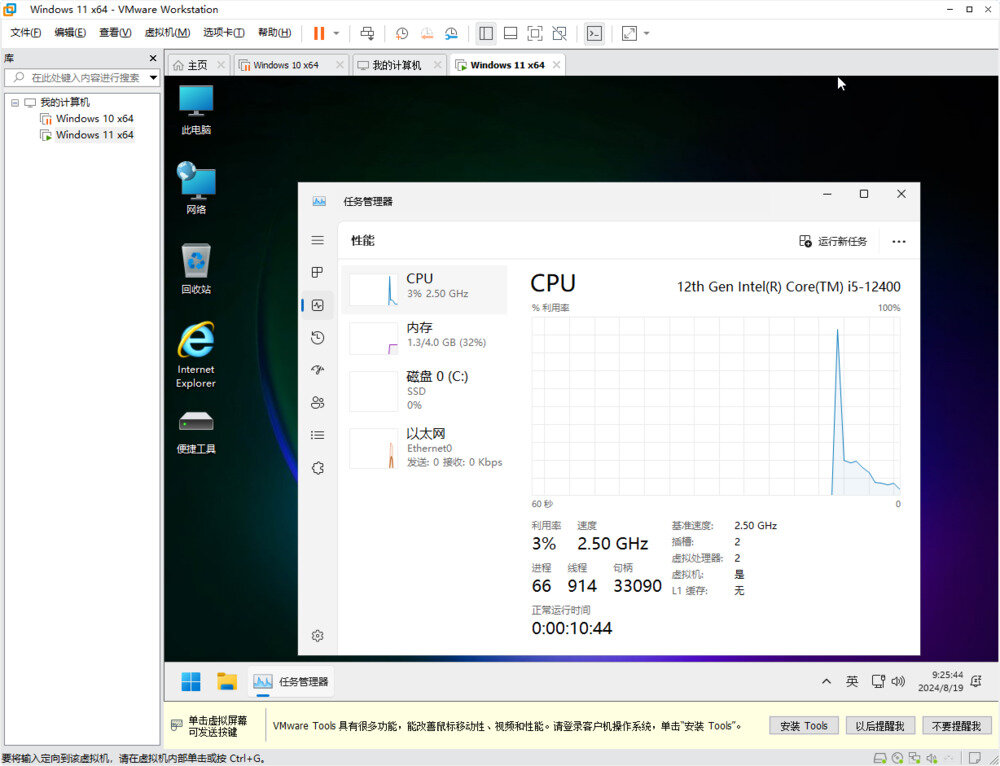Open App history in Task Manager sidebar
Screen dimensions: 1000x766
[317, 338]
